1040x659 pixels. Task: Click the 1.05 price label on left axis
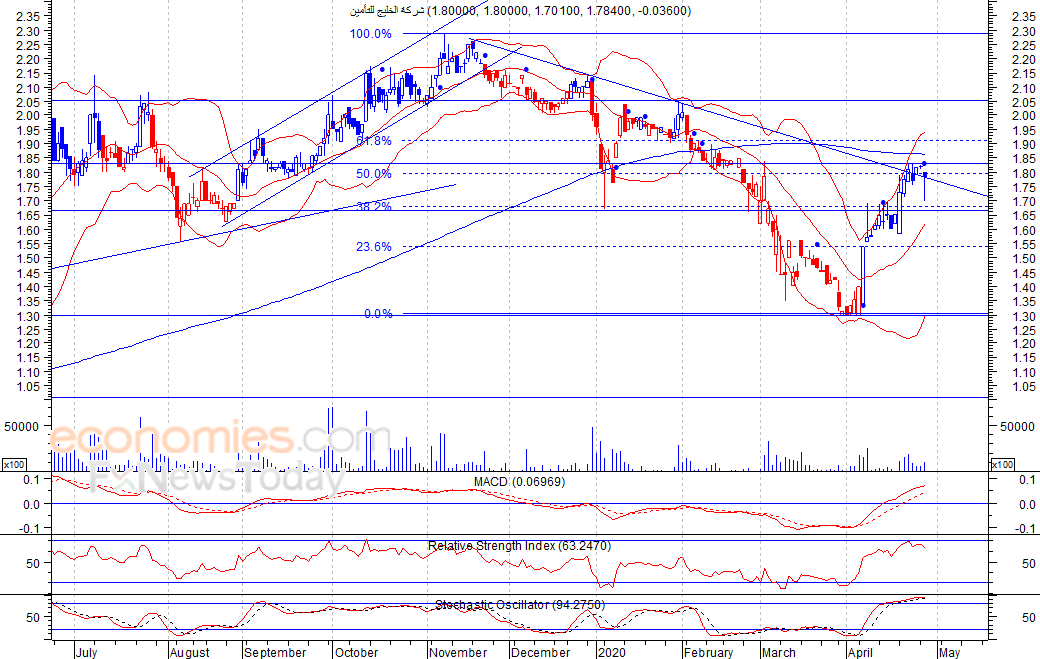click(28, 387)
